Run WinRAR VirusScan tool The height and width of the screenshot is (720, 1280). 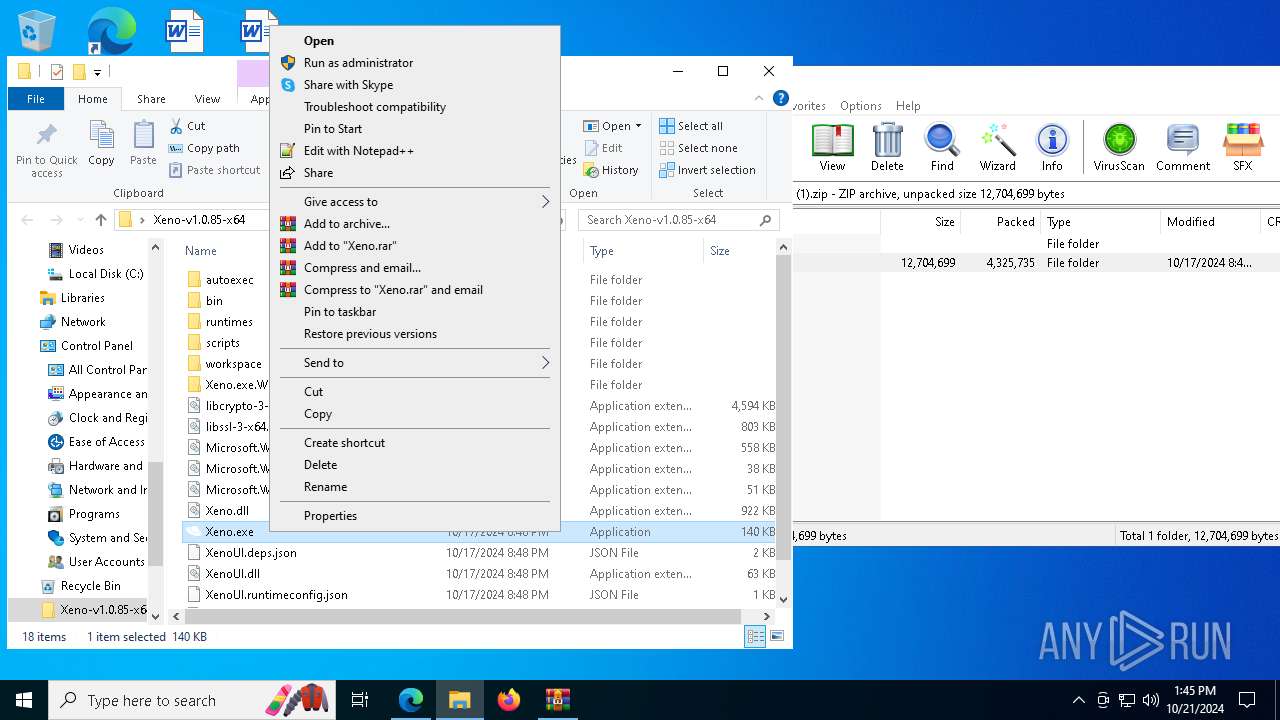pos(1119,148)
